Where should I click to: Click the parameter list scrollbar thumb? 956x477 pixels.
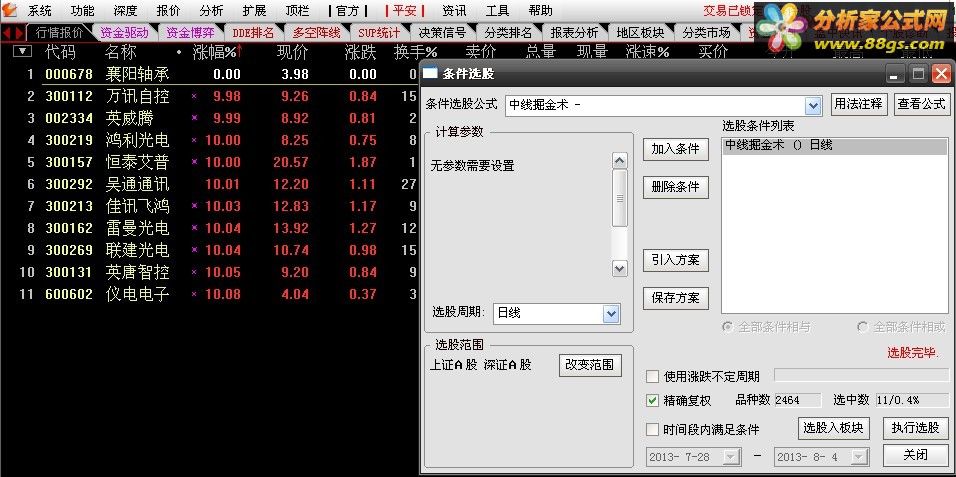click(x=619, y=198)
